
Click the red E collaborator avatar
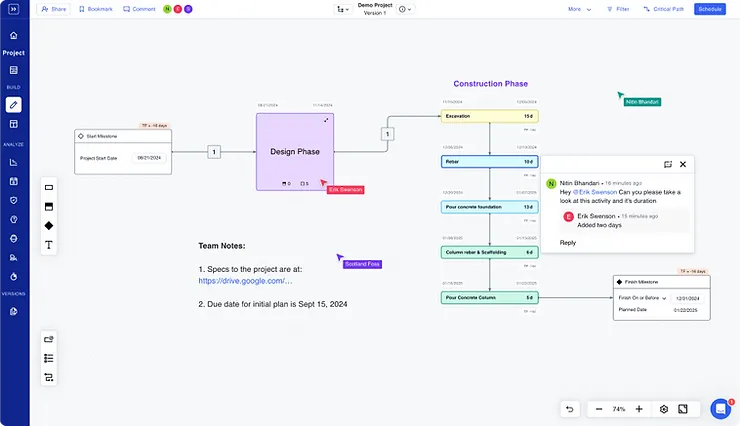coord(178,9)
